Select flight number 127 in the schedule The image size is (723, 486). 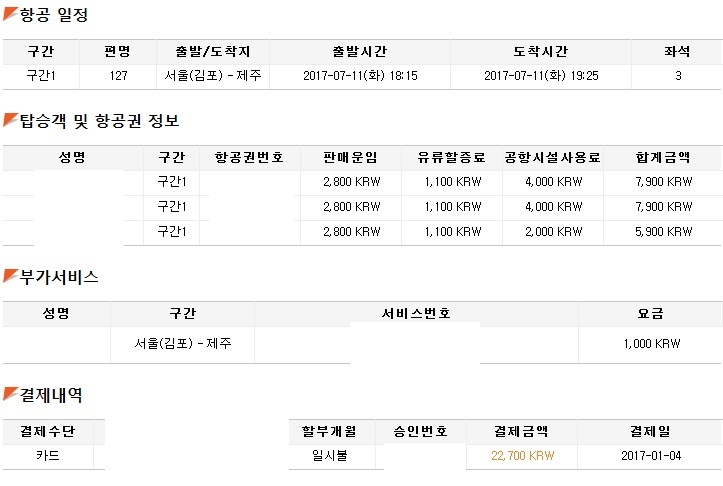coord(117,75)
